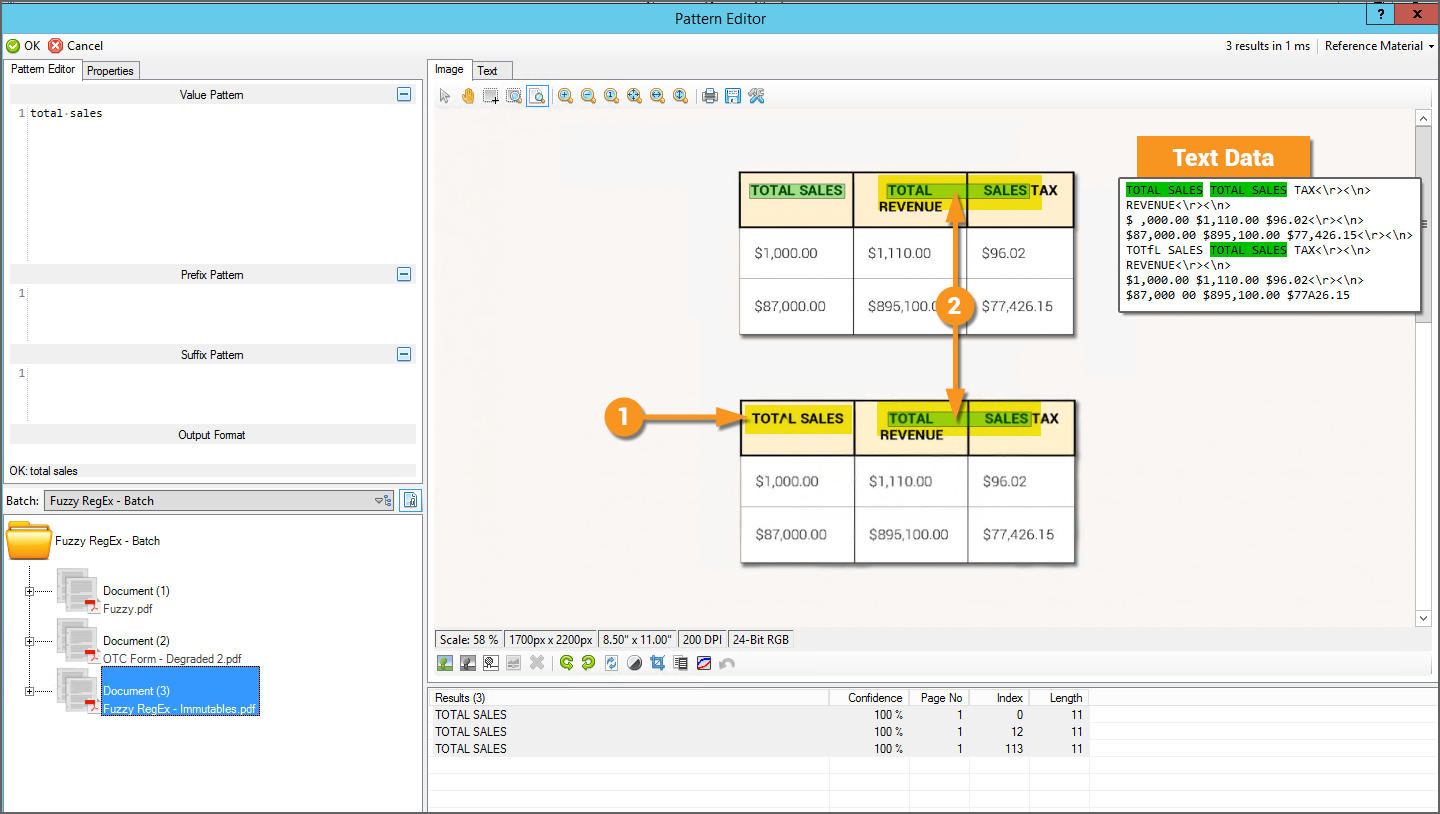Click the print icon in image toolbar
Viewport: 1440px width, 814px height.
[710, 96]
